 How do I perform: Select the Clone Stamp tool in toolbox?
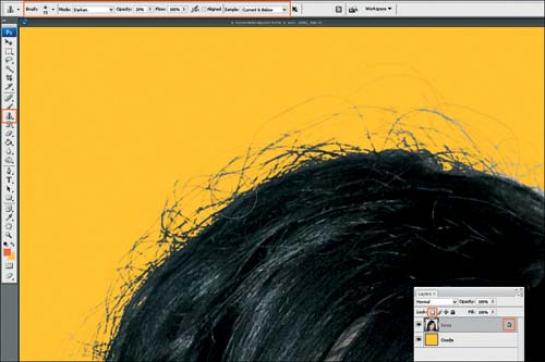tap(9, 116)
